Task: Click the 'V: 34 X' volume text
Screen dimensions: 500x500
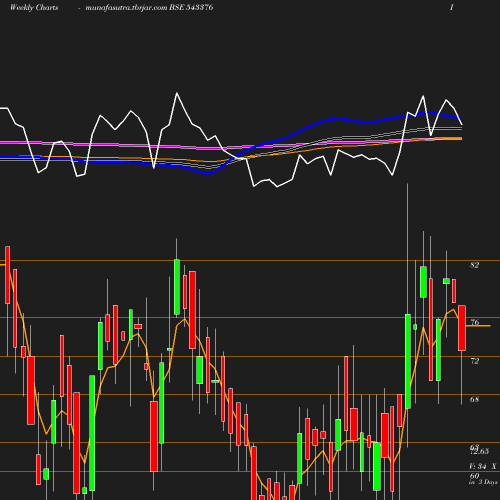Action: point(483,466)
